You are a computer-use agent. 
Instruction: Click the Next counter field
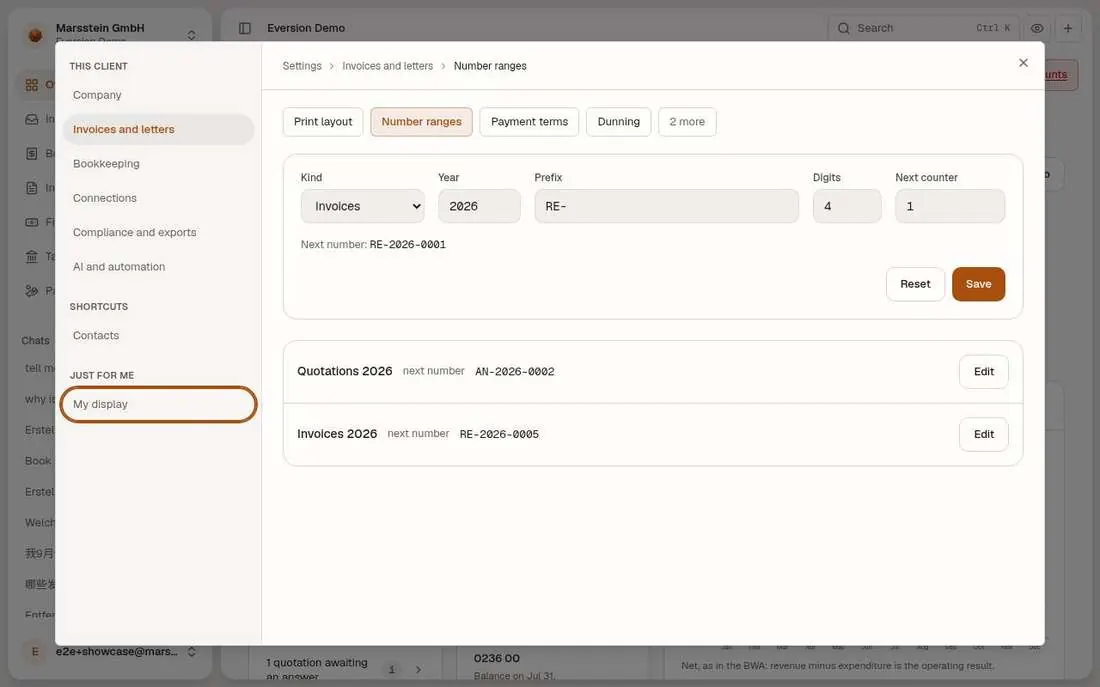[950, 206]
